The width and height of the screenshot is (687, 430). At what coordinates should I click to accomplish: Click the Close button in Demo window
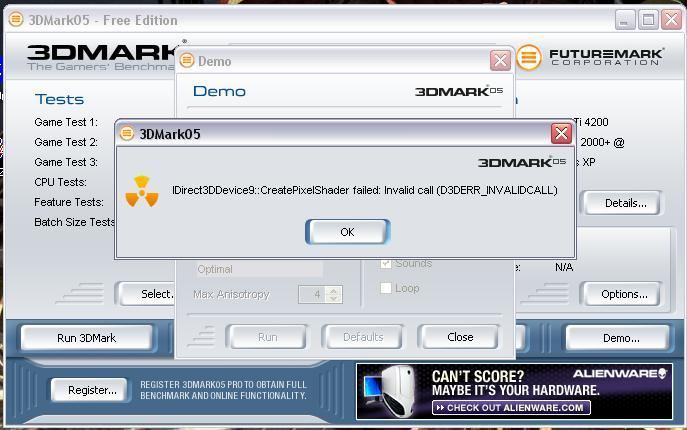pos(460,337)
